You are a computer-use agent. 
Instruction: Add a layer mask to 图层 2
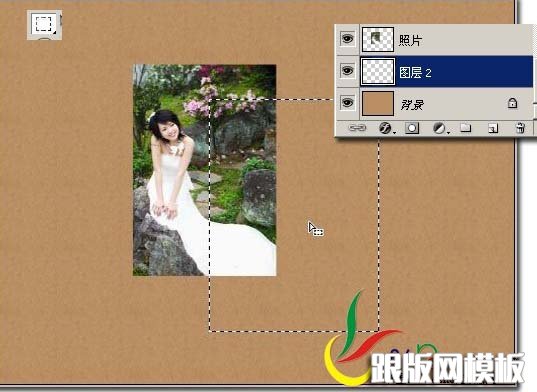412,128
